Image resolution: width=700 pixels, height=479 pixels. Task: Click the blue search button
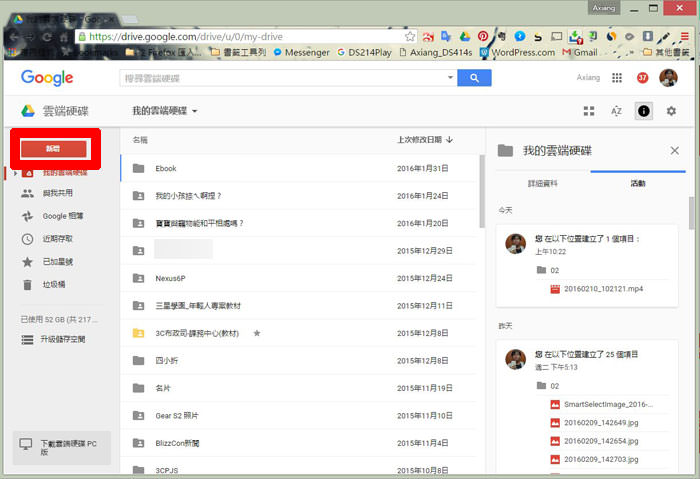pos(474,78)
